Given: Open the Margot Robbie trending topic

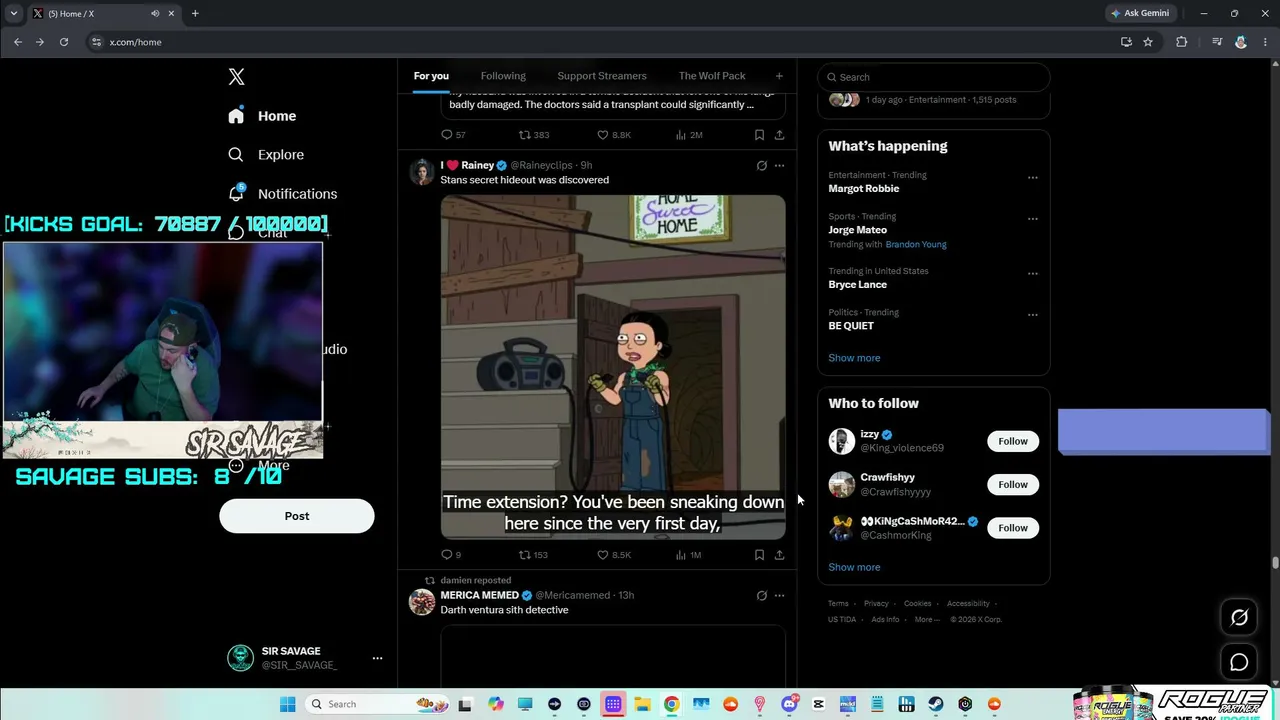Looking at the screenshot, I should point(864,189).
